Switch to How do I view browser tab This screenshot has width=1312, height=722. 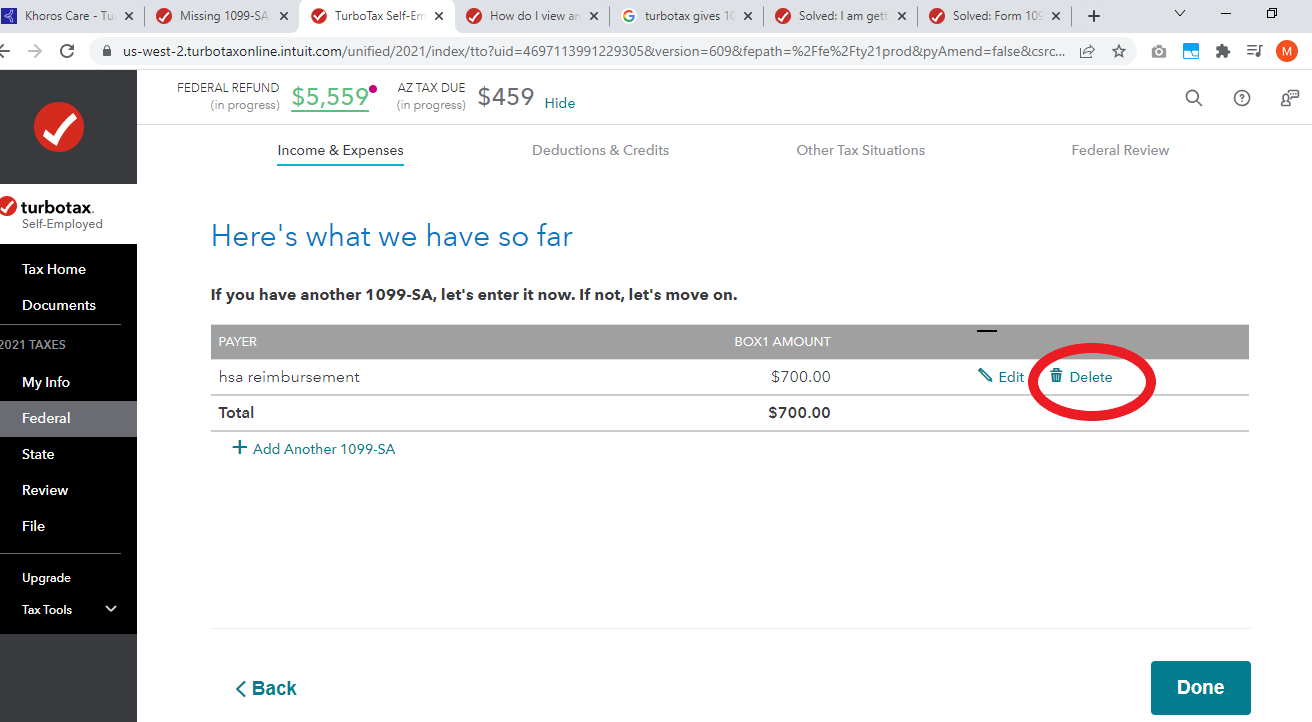(530, 16)
